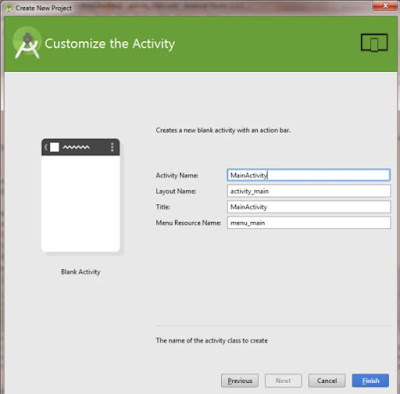This screenshot has width=400, height=394.
Task: Click the Activity Name label text
Action: (177, 175)
